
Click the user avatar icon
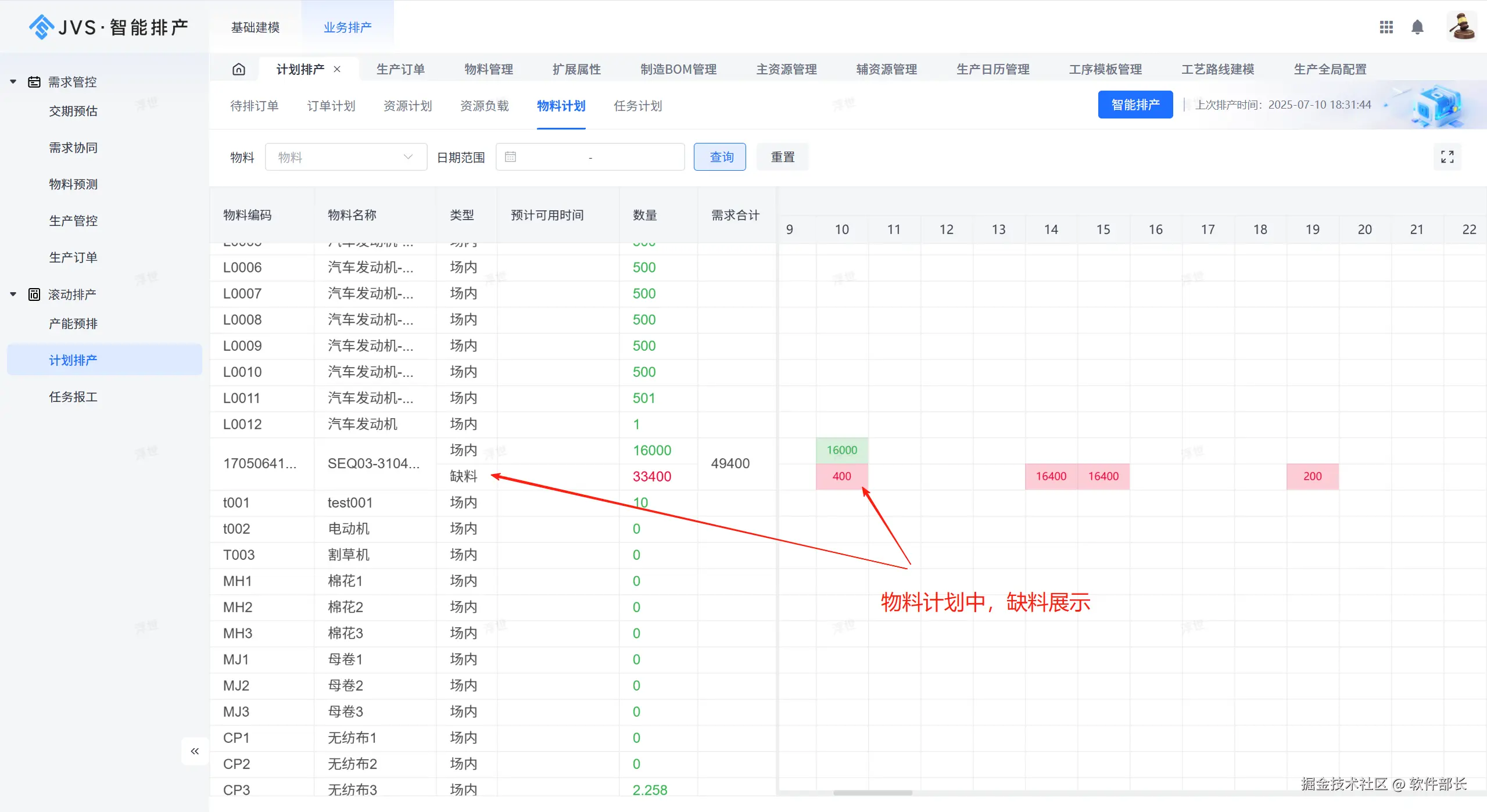click(1461, 27)
